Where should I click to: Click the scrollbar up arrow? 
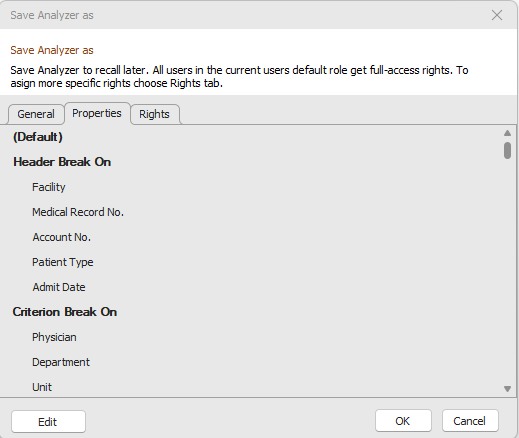click(507, 133)
